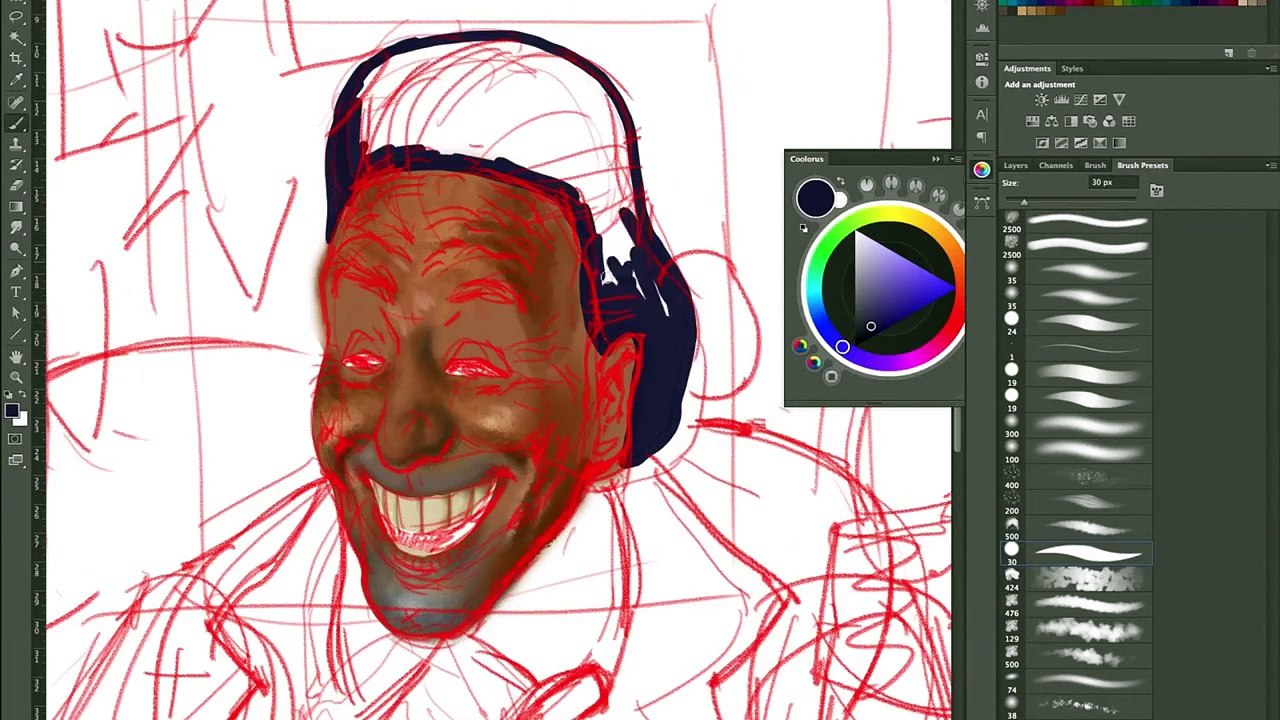The width and height of the screenshot is (1280, 720).
Task: Select the Lasso tool
Action: coord(16,17)
